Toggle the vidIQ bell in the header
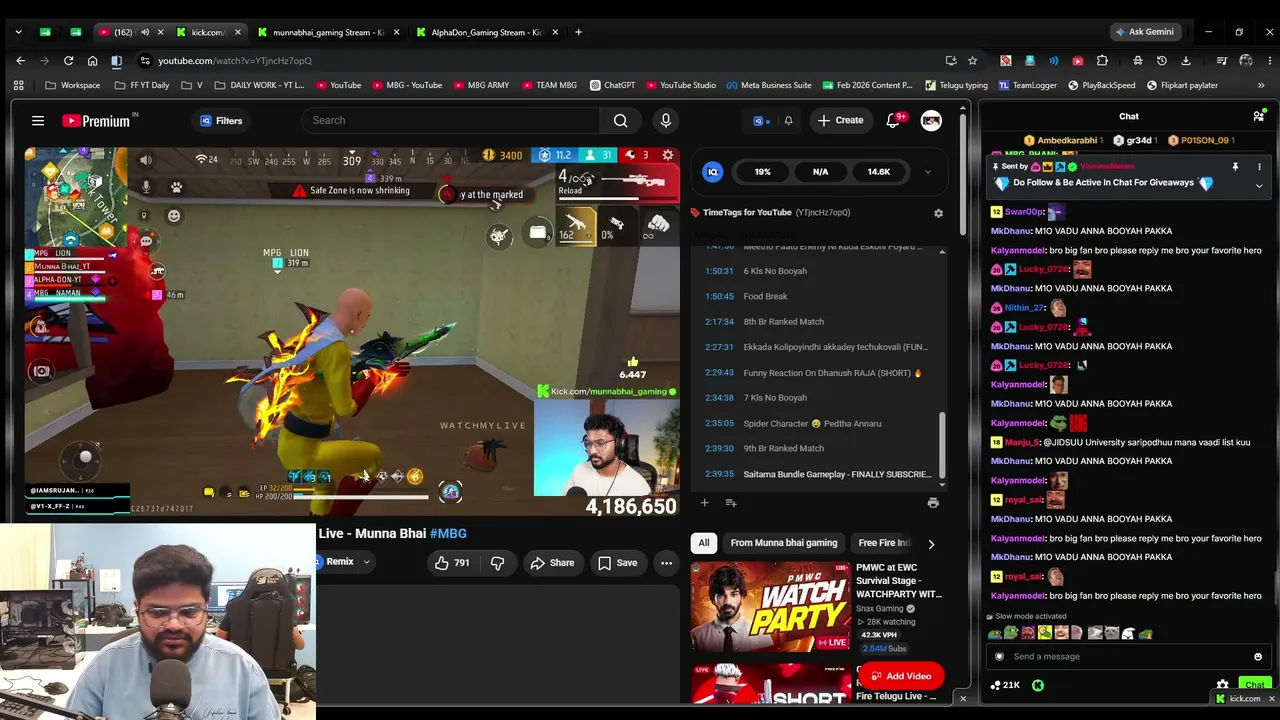Image resolution: width=1280 pixels, height=720 pixels. click(x=788, y=121)
